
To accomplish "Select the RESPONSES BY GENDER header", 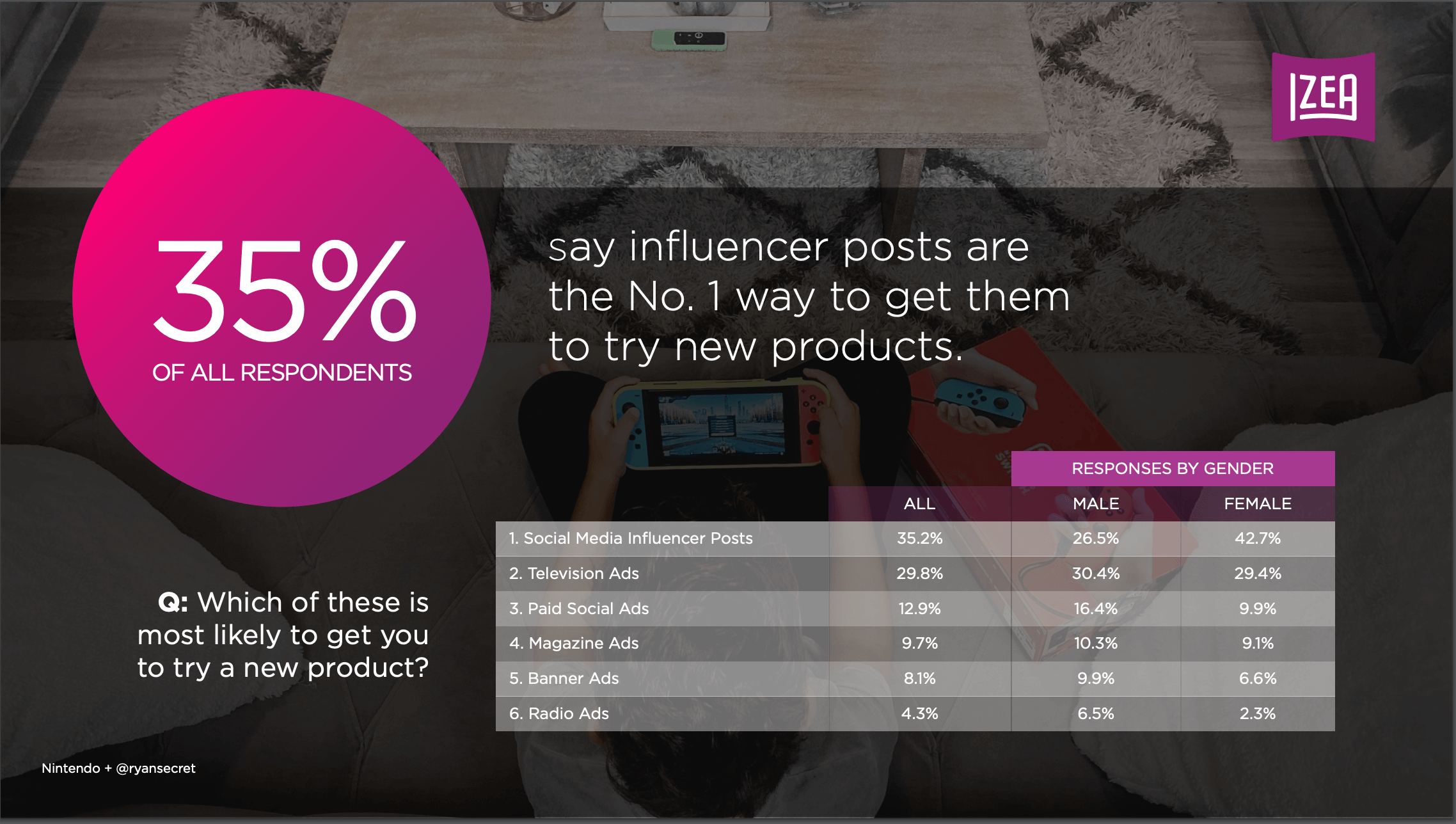I will (1173, 468).
